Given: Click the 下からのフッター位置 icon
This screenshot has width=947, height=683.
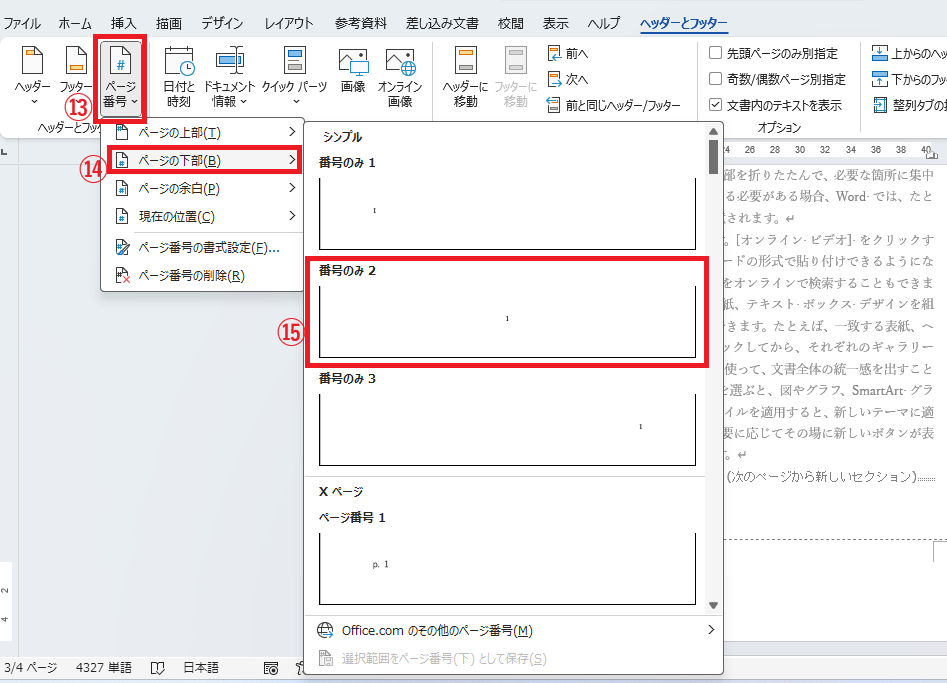Looking at the screenshot, I should 879,79.
